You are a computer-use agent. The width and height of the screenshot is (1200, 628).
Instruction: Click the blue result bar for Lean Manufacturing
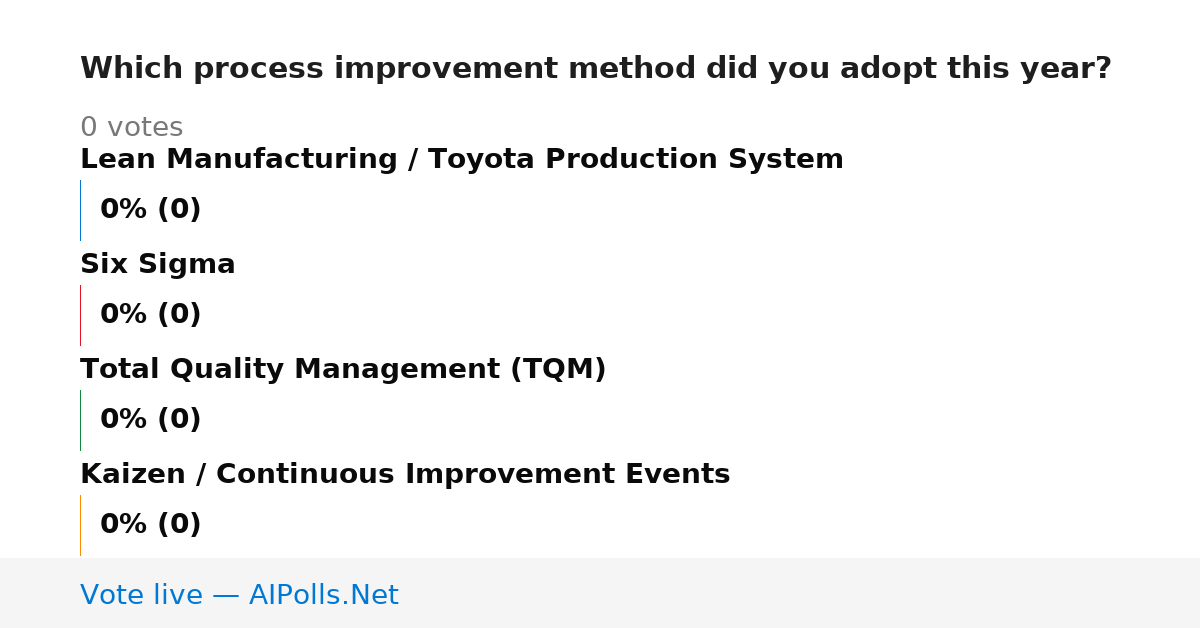80,210
